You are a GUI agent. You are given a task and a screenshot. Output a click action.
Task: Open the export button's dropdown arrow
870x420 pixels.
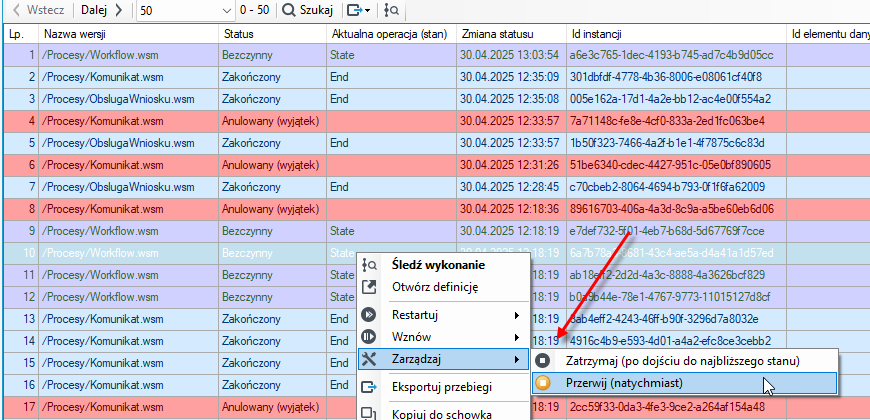pos(368,10)
